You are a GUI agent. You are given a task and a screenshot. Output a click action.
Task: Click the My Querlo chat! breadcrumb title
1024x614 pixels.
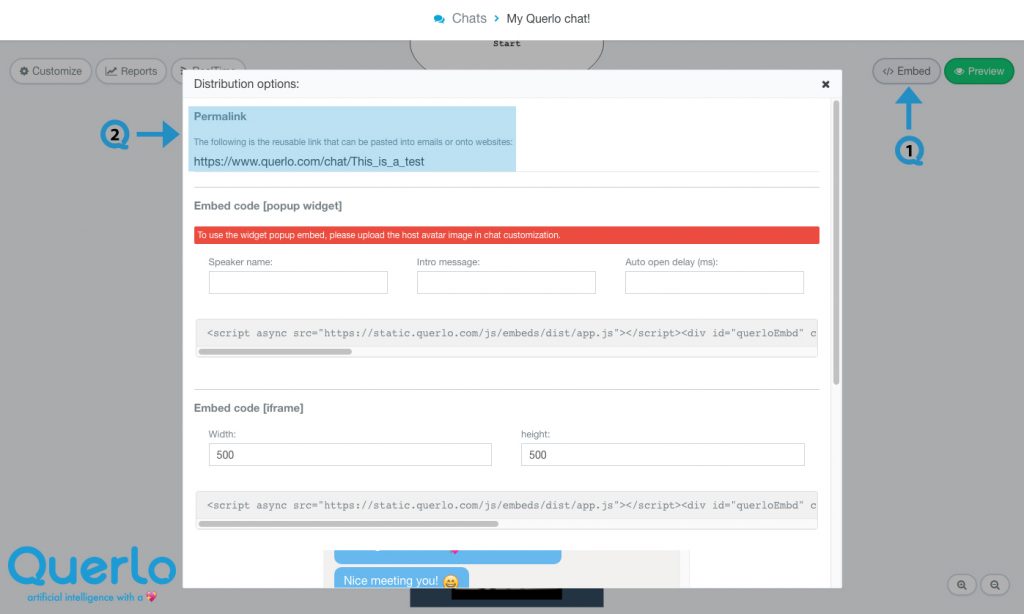pyautogui.click(x=548, y=18)
